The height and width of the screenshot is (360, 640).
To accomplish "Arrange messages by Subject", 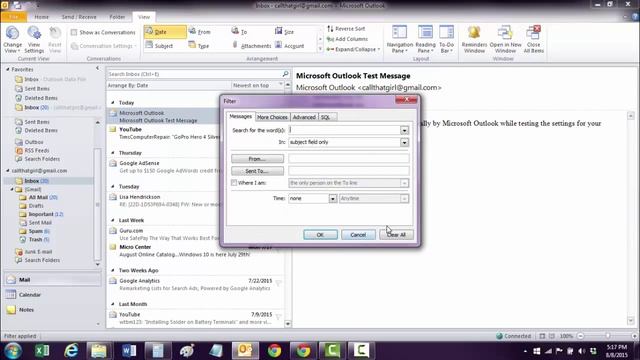I will (x=159, y=46).
